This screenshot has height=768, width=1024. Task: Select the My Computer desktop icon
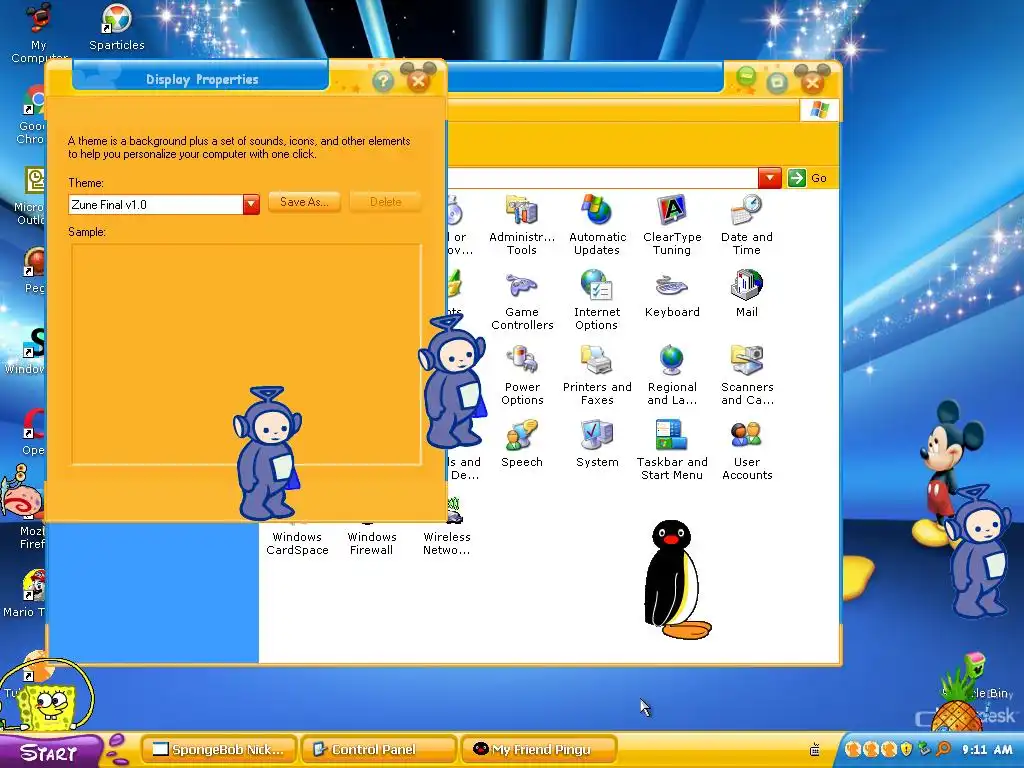[38, 33]
